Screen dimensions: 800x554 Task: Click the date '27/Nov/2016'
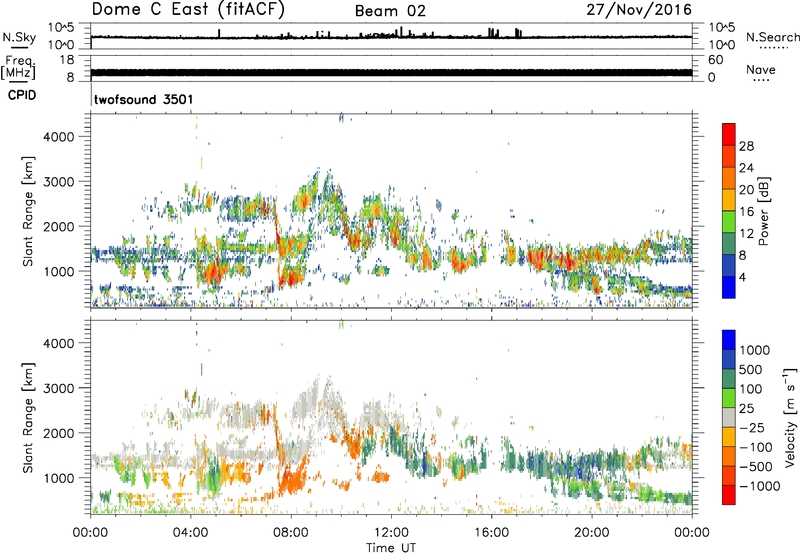point(639,10)
